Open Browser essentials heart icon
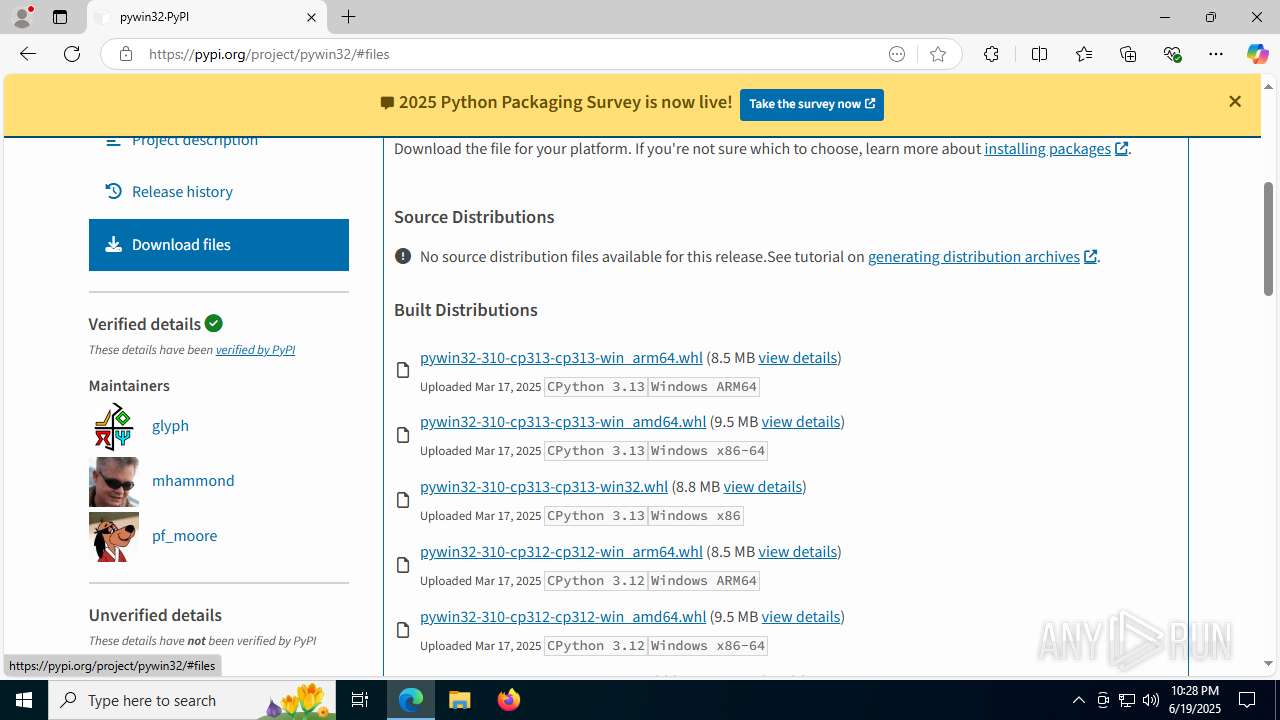The height and width of the screenshot is (720, 1280). pyautogui.click(x=1172, y=54)
